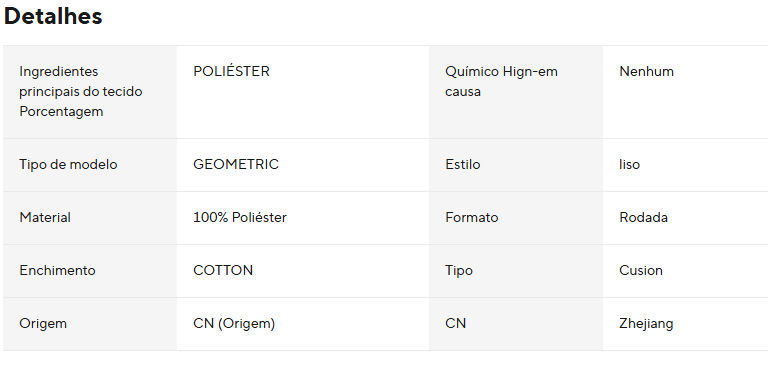The width and height of the screenshot is (768, 365).
Task: Select the Tipo de modelo label
Action: click(x=68, y=165)
